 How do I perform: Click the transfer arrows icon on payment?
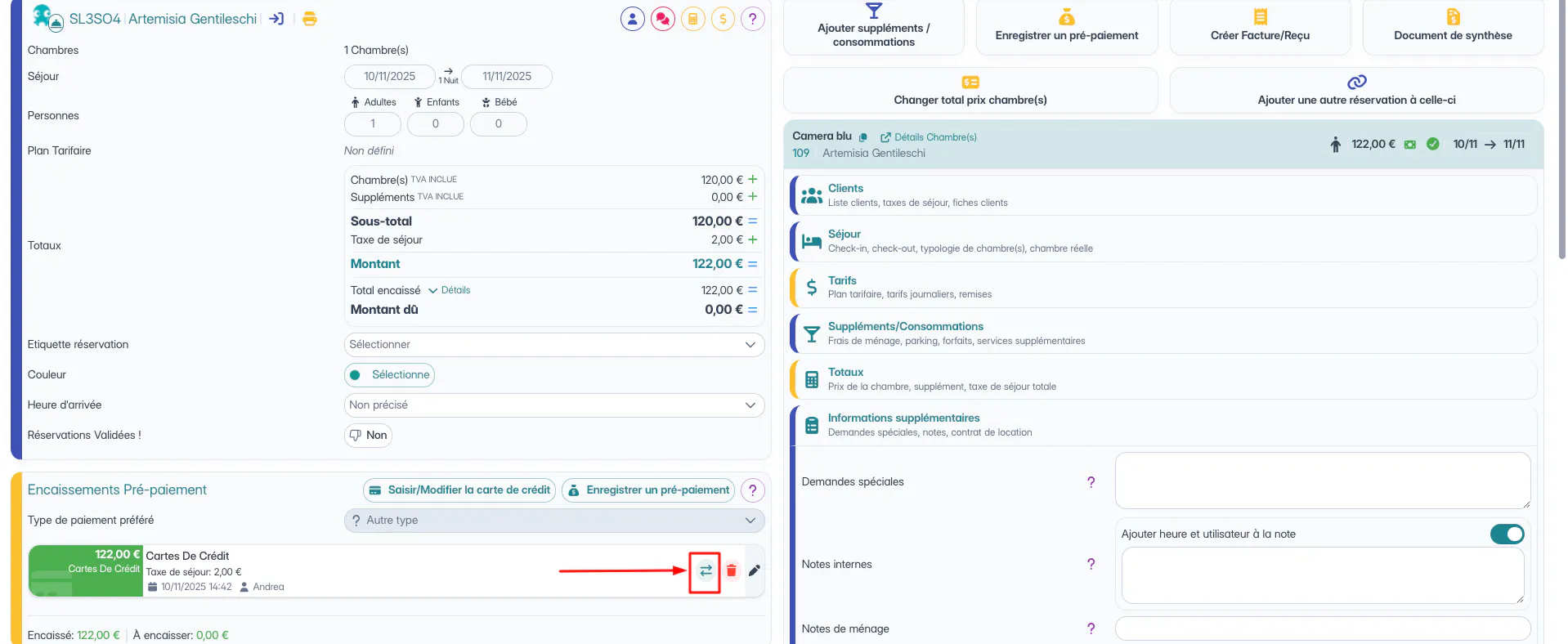click(x=706, y=570)
